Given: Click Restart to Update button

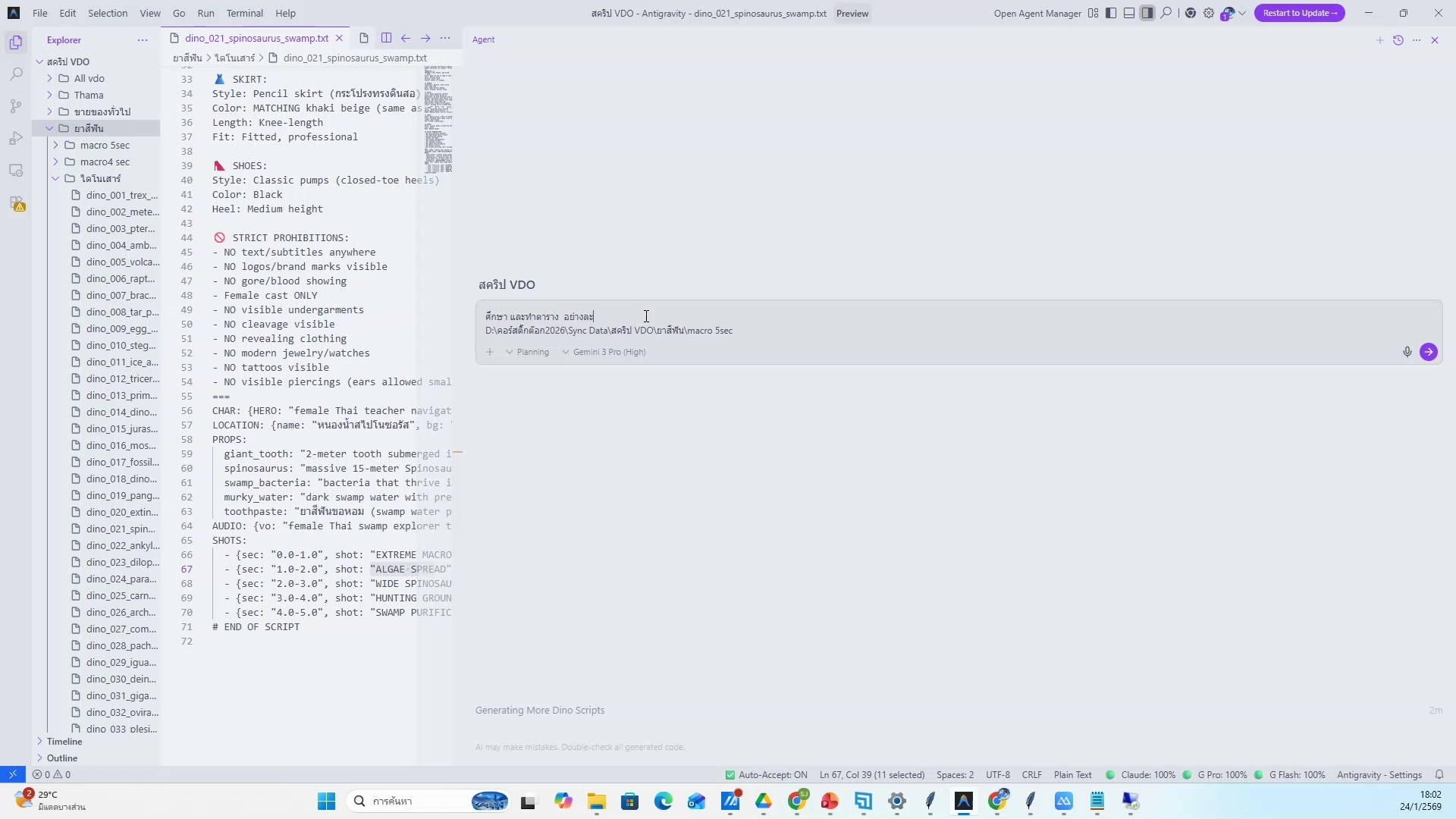Looking at the screenshot, I should [1299, 13].
